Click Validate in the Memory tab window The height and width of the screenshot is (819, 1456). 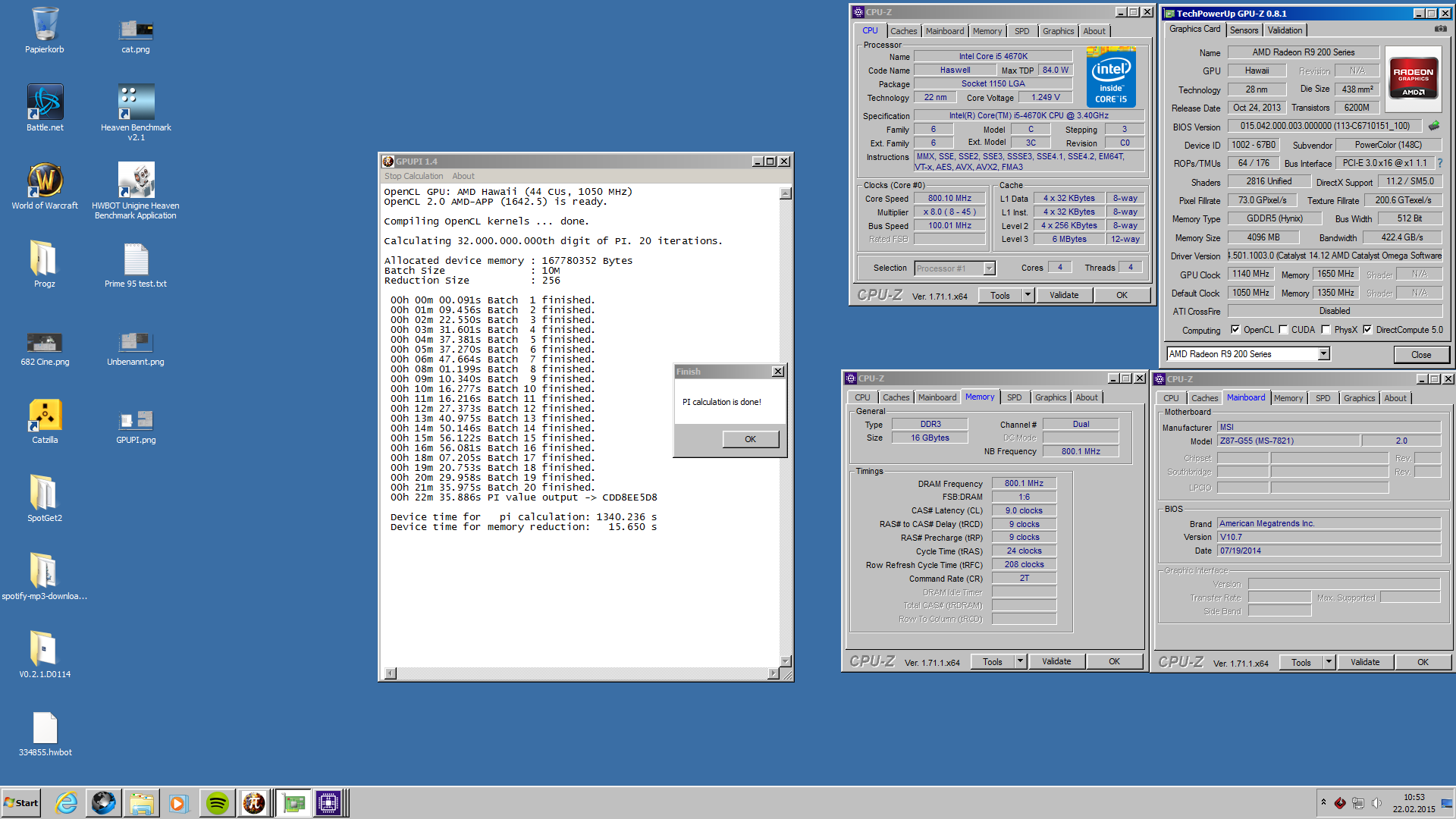(1056, 661)
